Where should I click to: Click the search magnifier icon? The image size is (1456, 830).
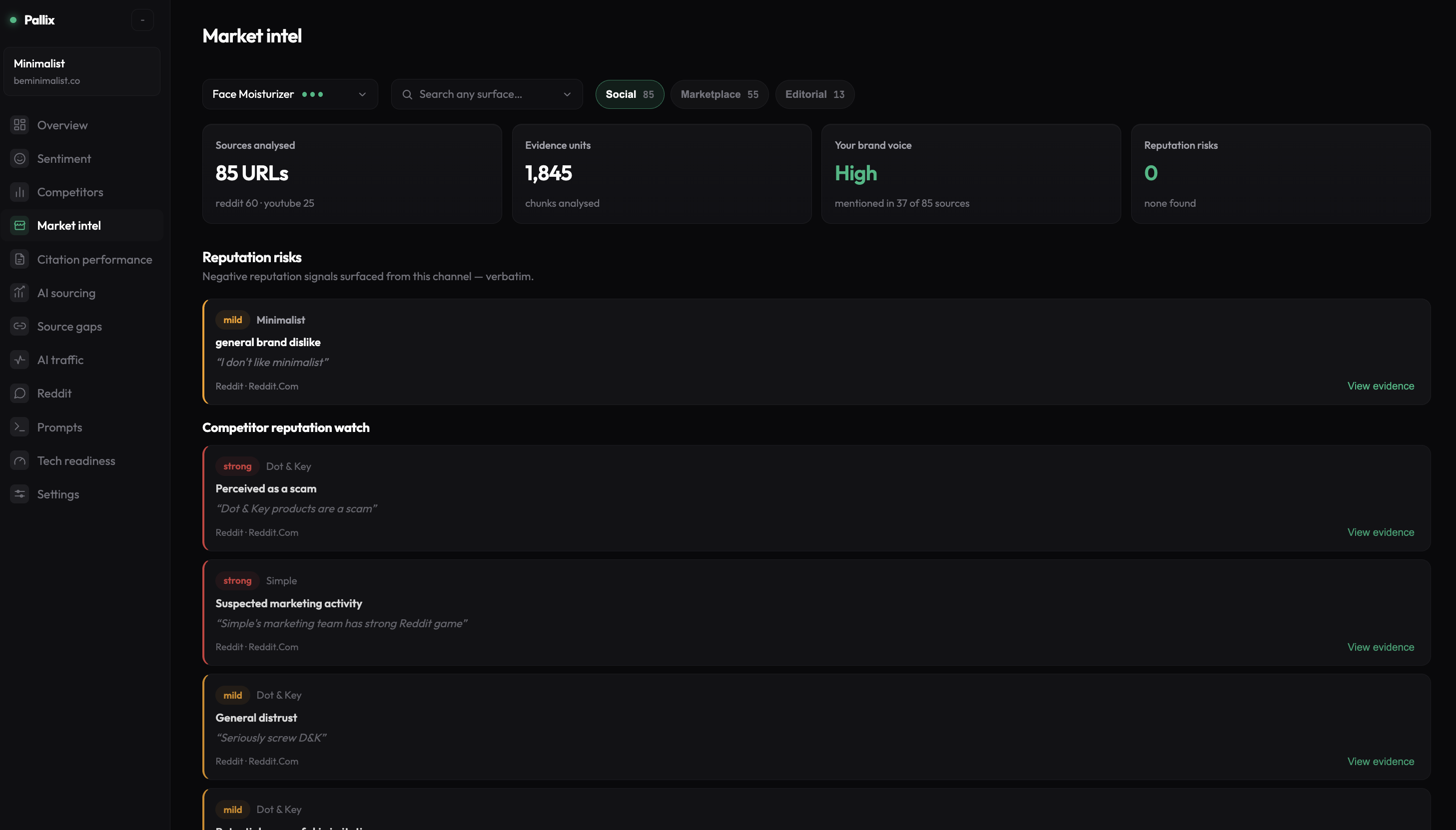point(407,94)
